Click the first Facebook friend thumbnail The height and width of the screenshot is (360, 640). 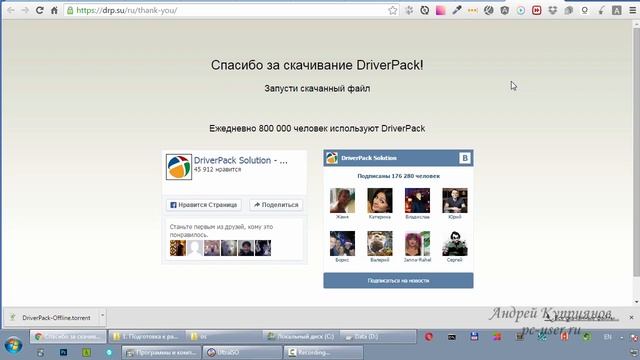click(178, 248)
